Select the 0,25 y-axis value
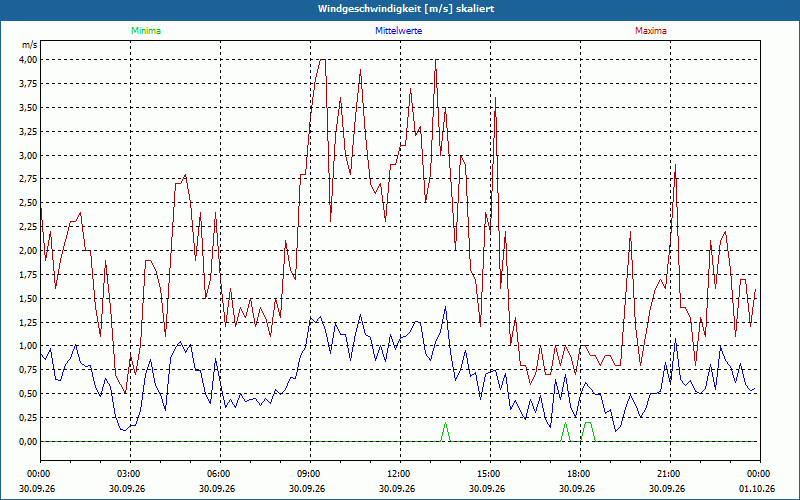800x500 pixels. [x=28, y=417]
